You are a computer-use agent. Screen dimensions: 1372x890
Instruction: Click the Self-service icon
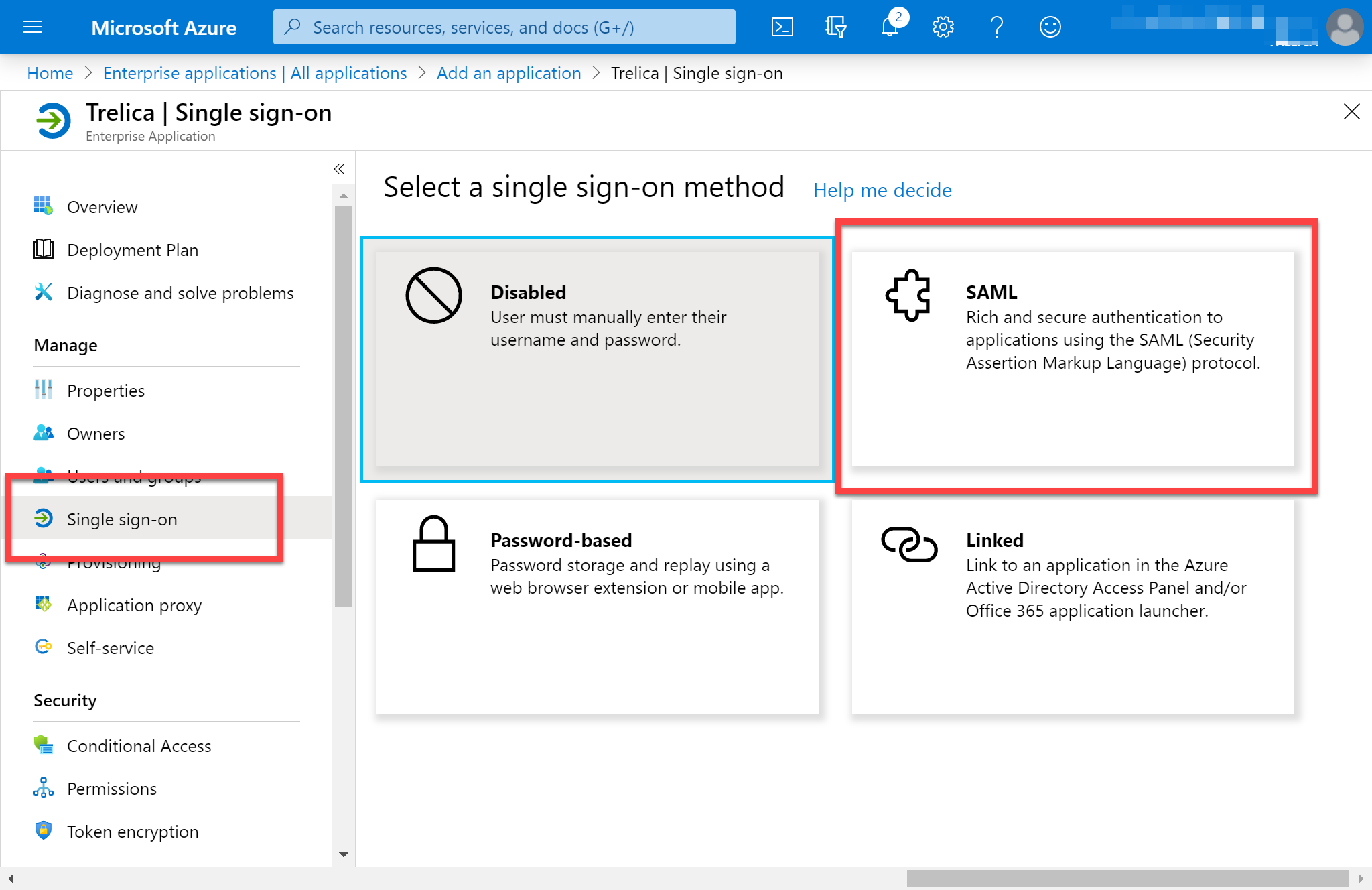(44, 647)
